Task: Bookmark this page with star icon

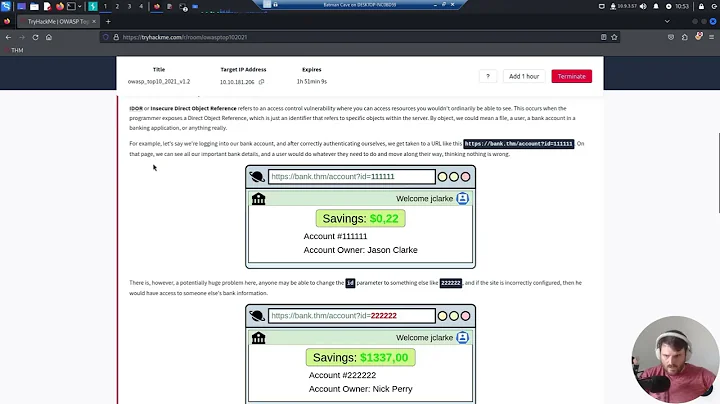Action: [614, 37]
